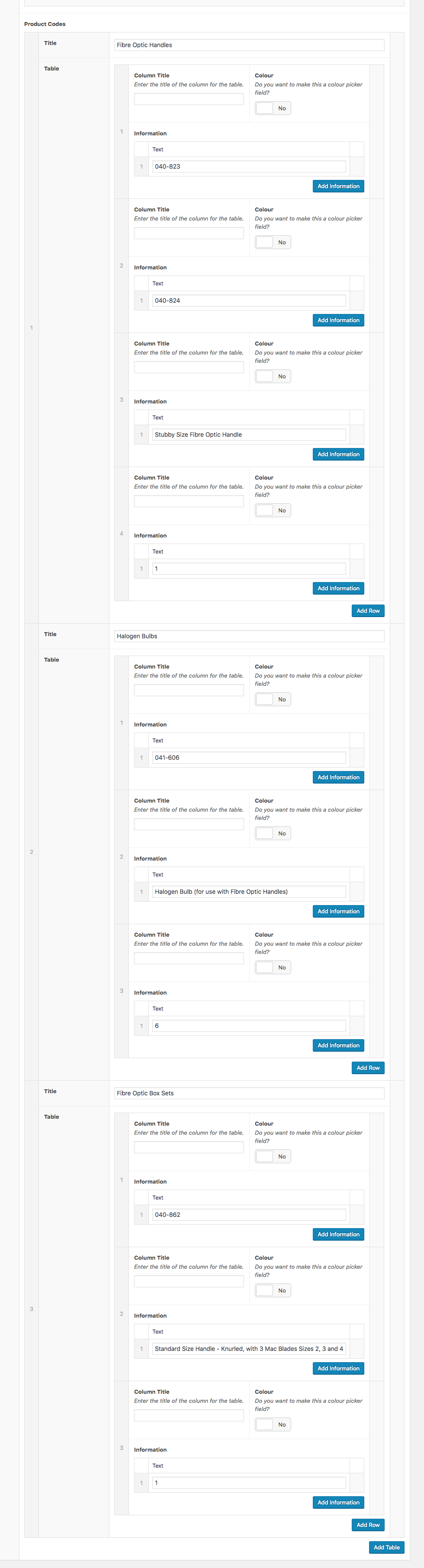Click the Fibre Optic Handles title field

[x=248, y=45]
